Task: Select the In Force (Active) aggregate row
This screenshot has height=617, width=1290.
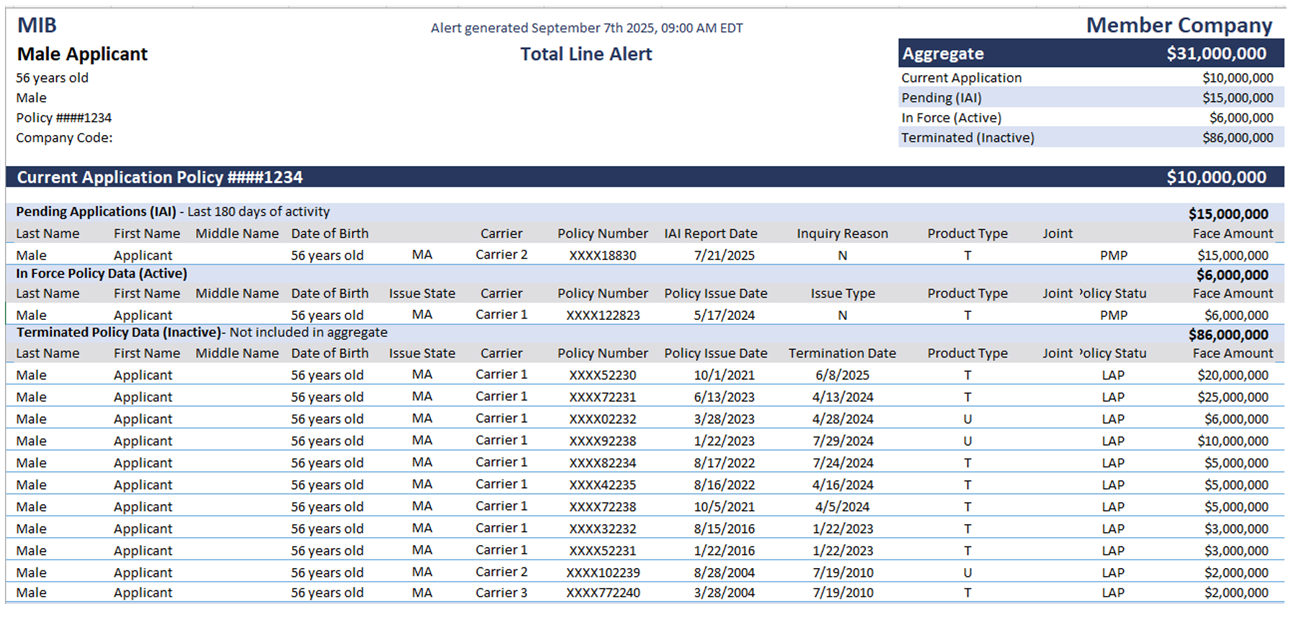Action: point(1090,118)
